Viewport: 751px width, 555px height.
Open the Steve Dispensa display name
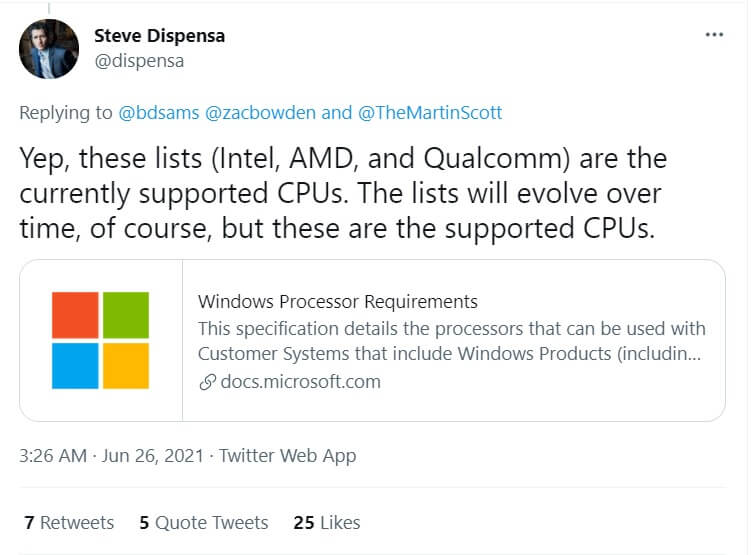(159, 36)
